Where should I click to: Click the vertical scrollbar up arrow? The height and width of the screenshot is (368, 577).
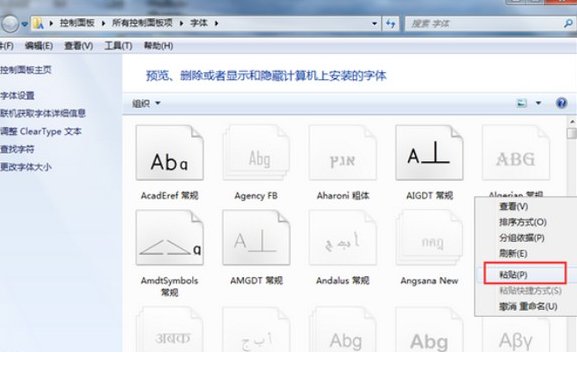tap(572, 121)
